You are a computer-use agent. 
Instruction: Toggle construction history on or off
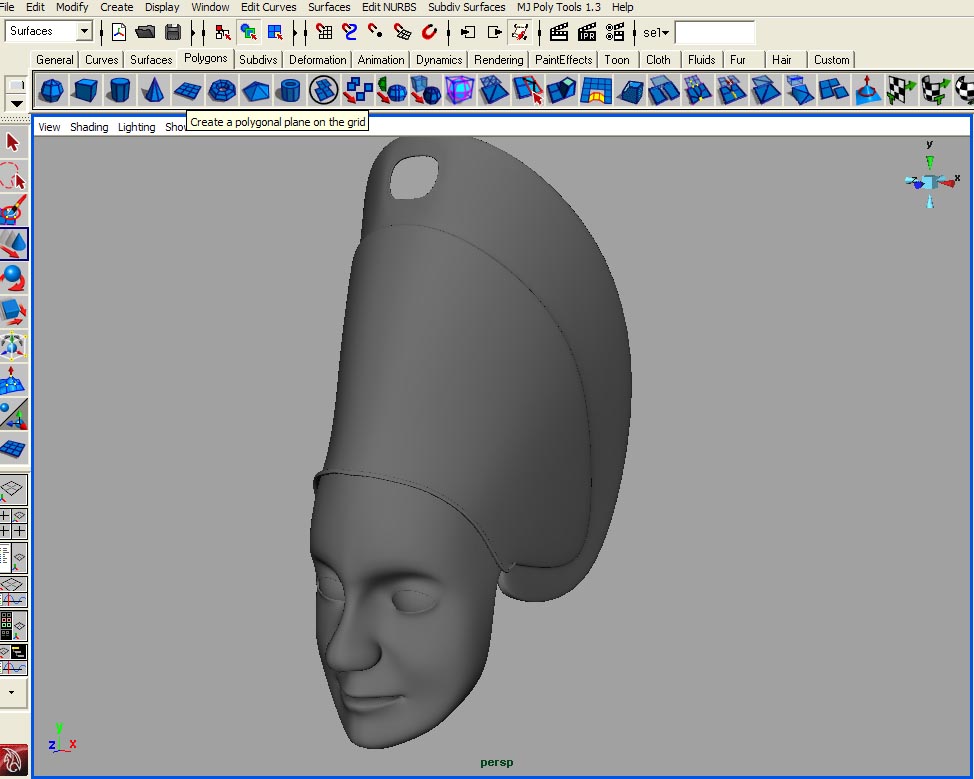click(520, 32)
